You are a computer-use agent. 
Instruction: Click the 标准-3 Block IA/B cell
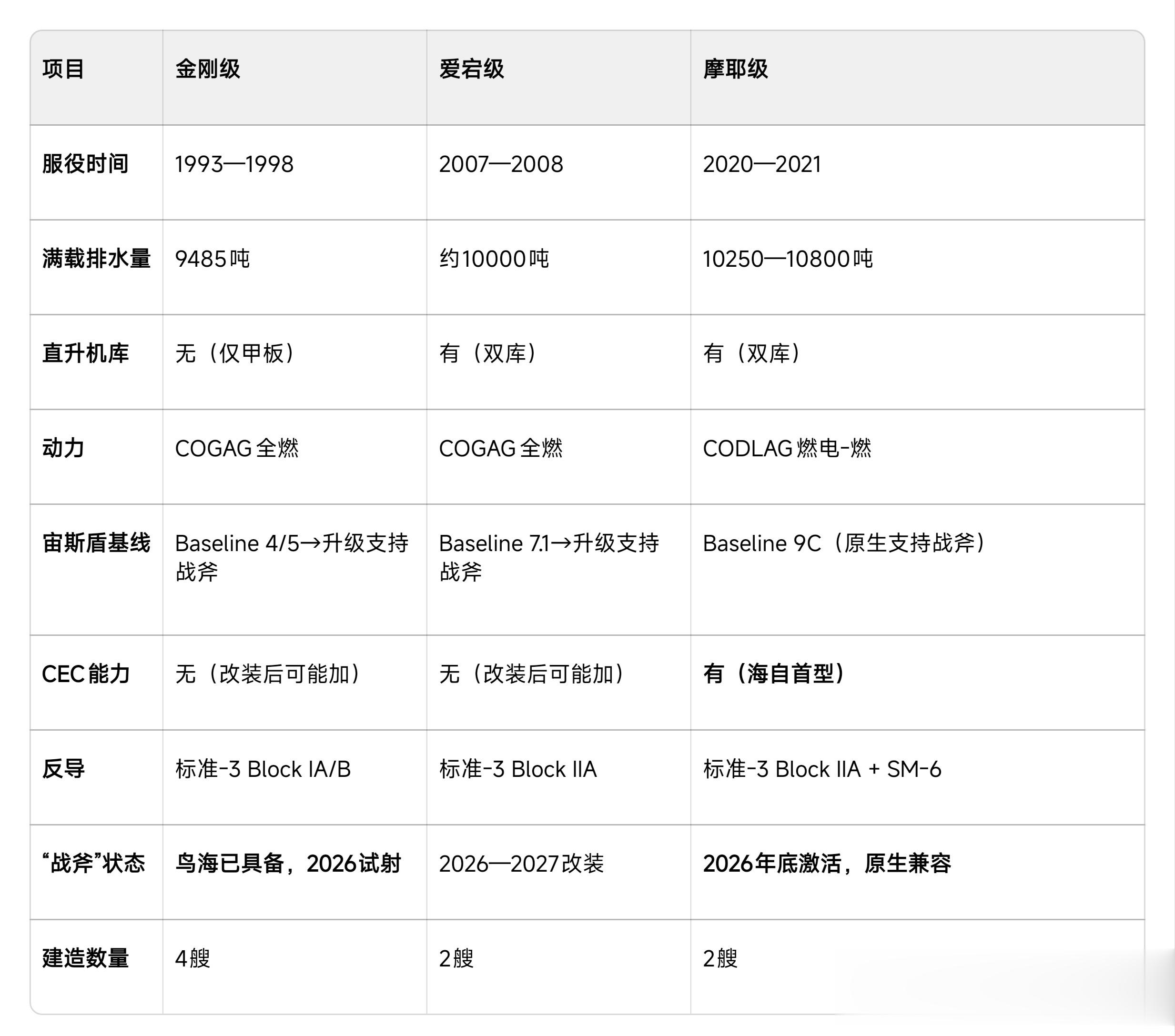(263, 769)
